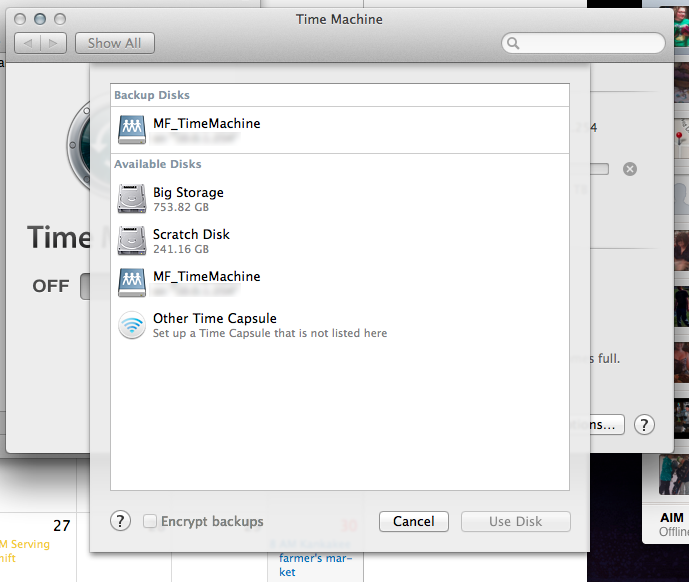Click the Time Capsule Wi-Fi icon

click(x=132, y=325)
